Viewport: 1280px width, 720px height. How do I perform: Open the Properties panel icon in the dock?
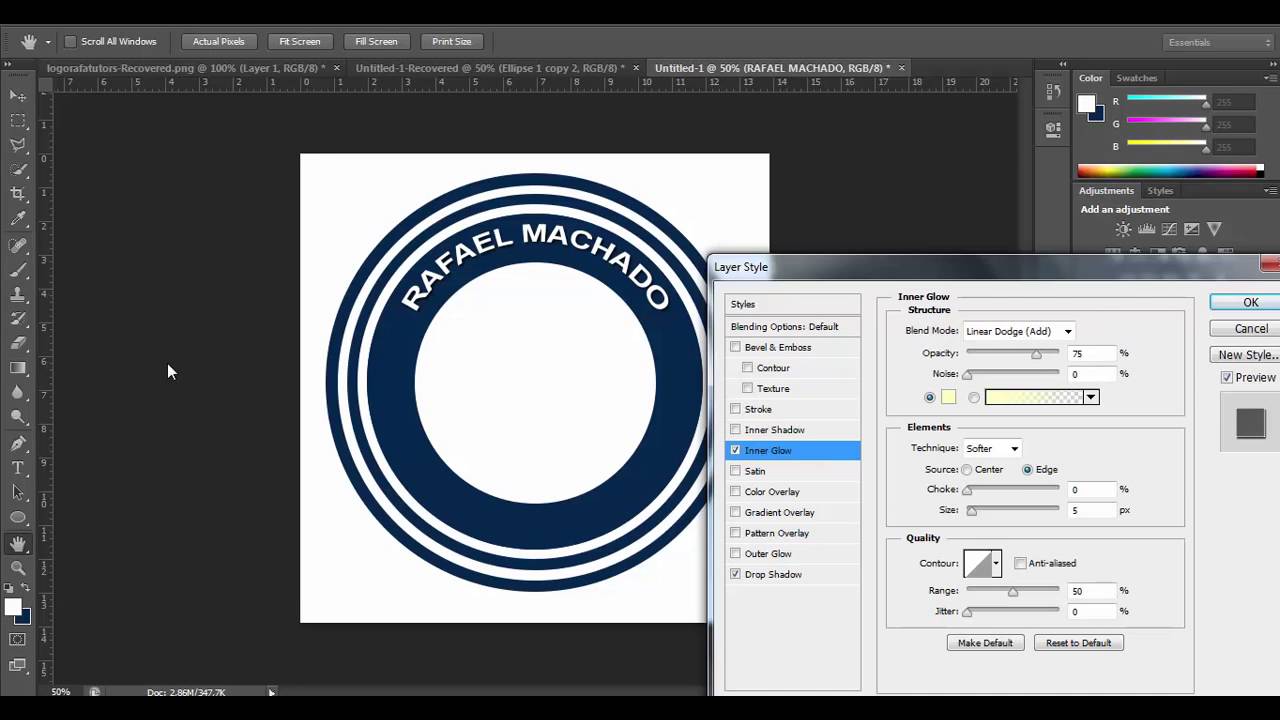(1053, 128)
